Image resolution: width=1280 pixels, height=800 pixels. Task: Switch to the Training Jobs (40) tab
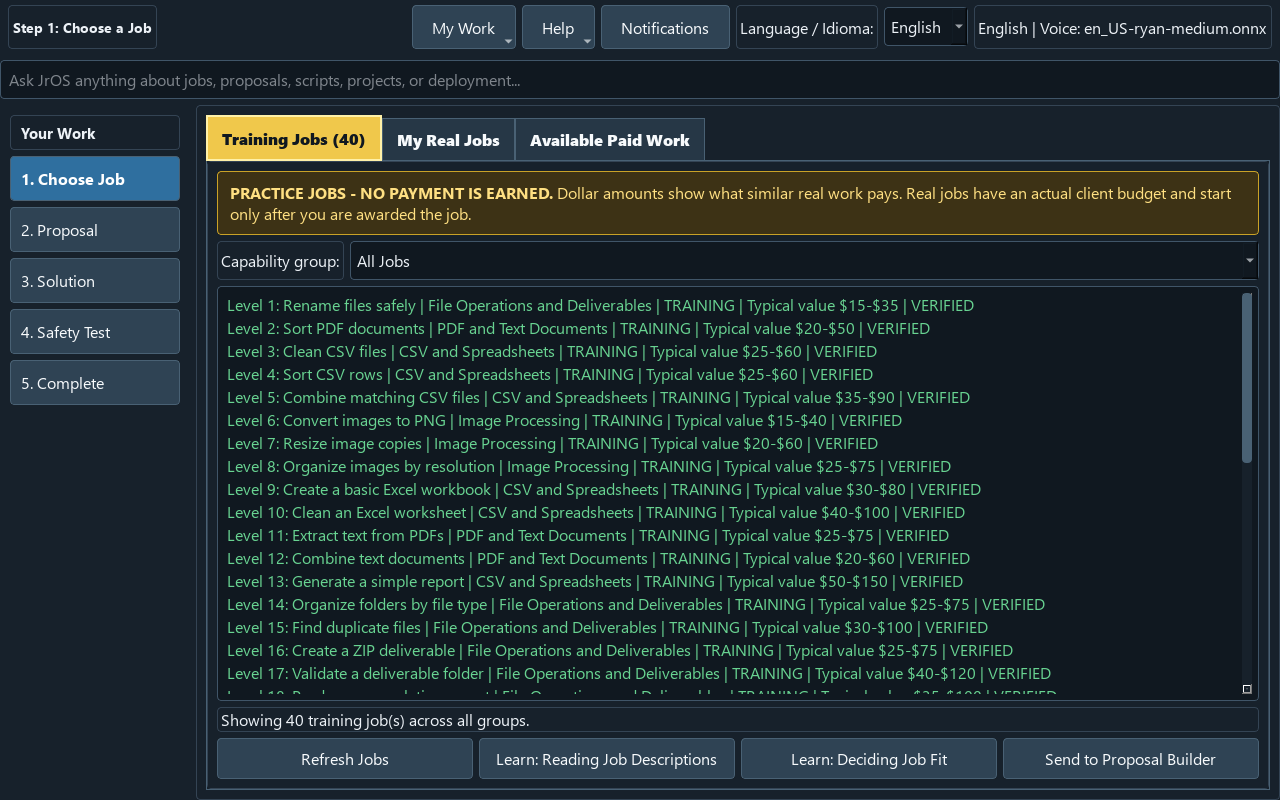[294, 140]
